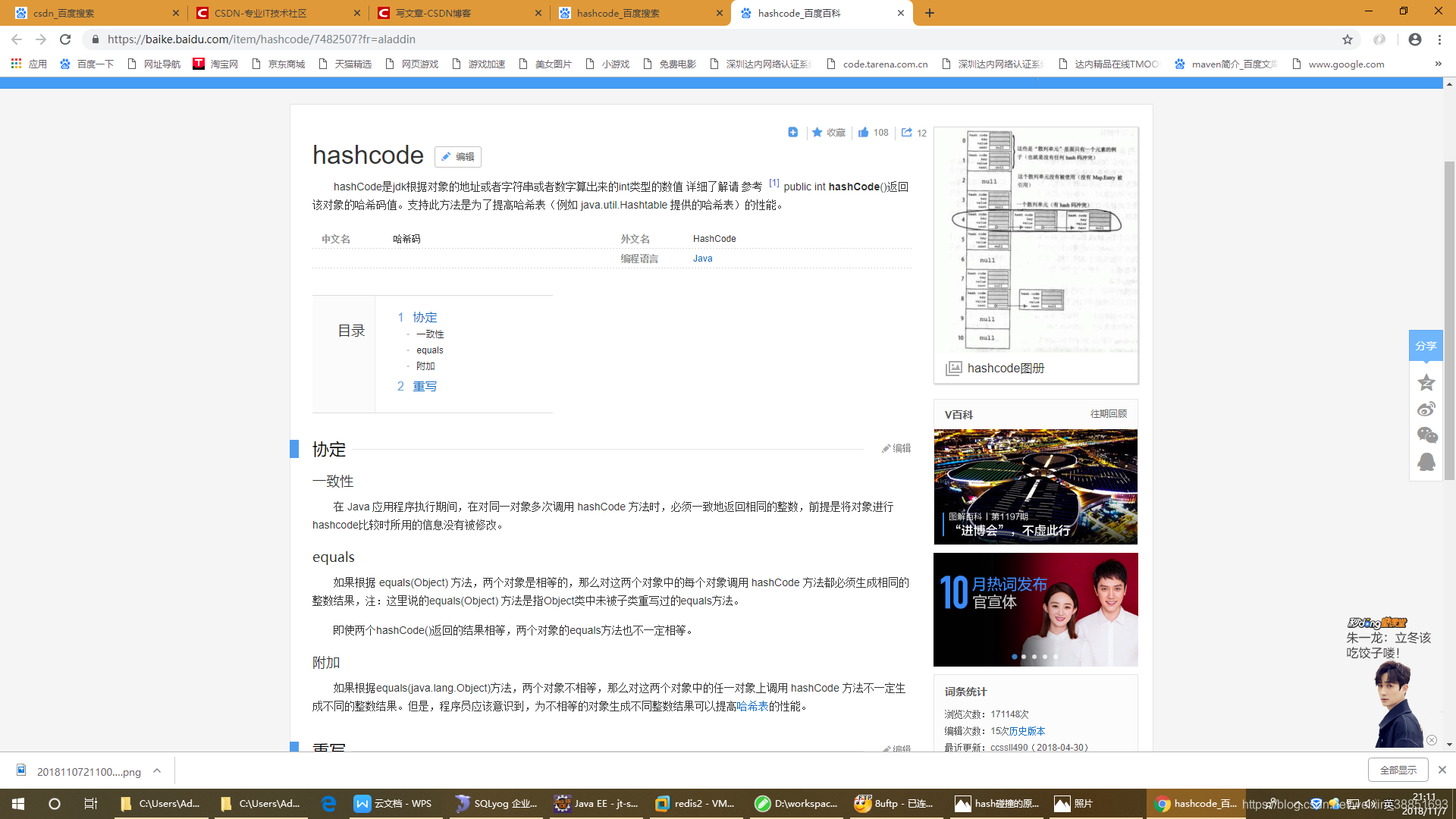The width and height of the screenshot is (1456, 819).
Task: Click the page vertical scrollbar thumb
Action: click(1449, 321)
